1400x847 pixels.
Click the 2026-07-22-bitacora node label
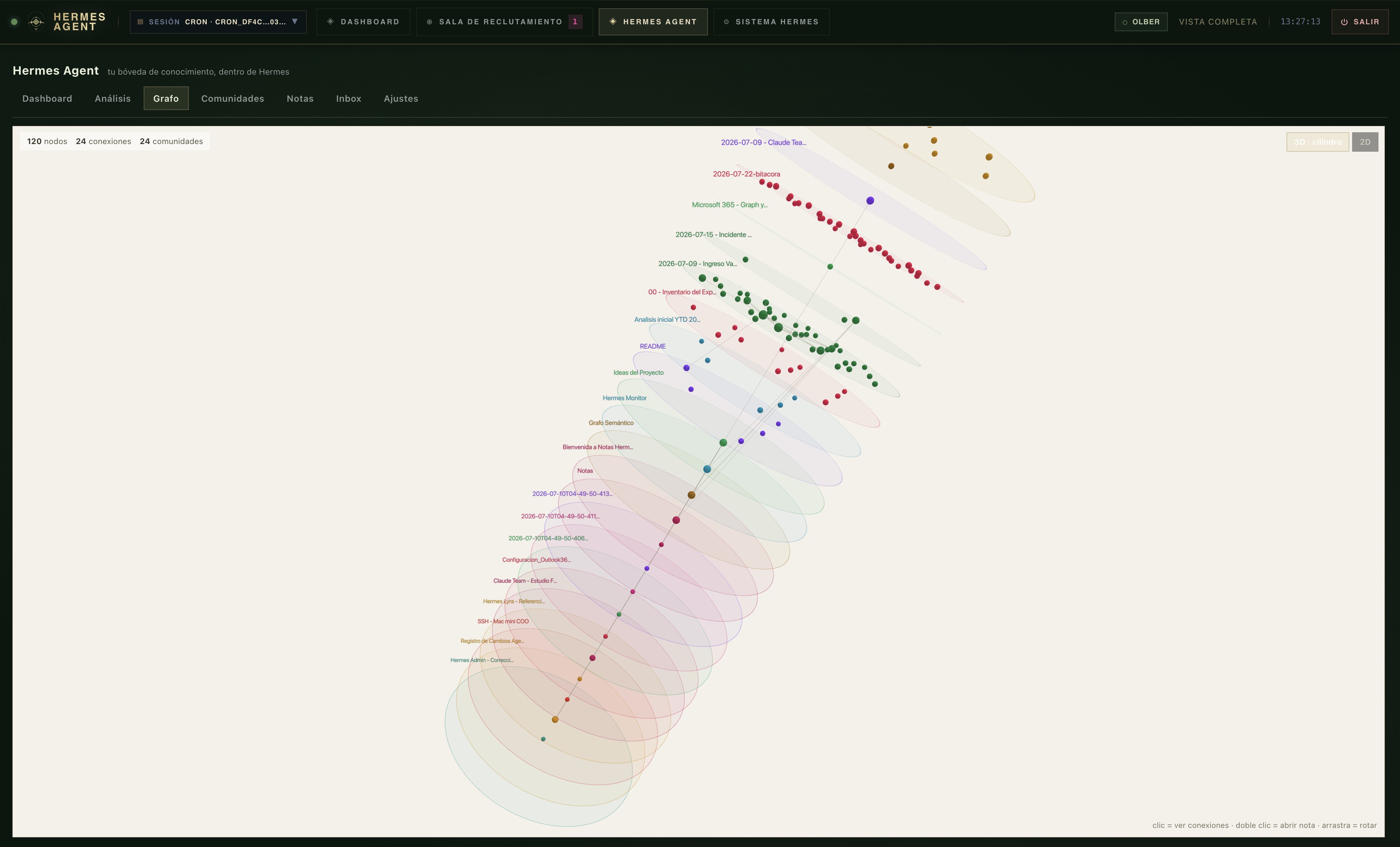[x=746, y=174]
